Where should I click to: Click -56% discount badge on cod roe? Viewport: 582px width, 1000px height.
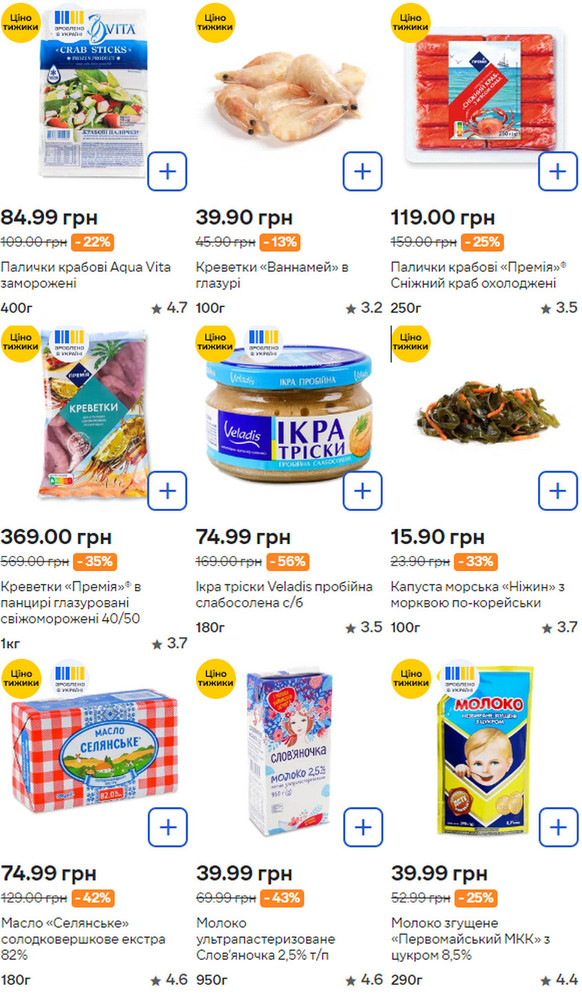tap(287, 562)
